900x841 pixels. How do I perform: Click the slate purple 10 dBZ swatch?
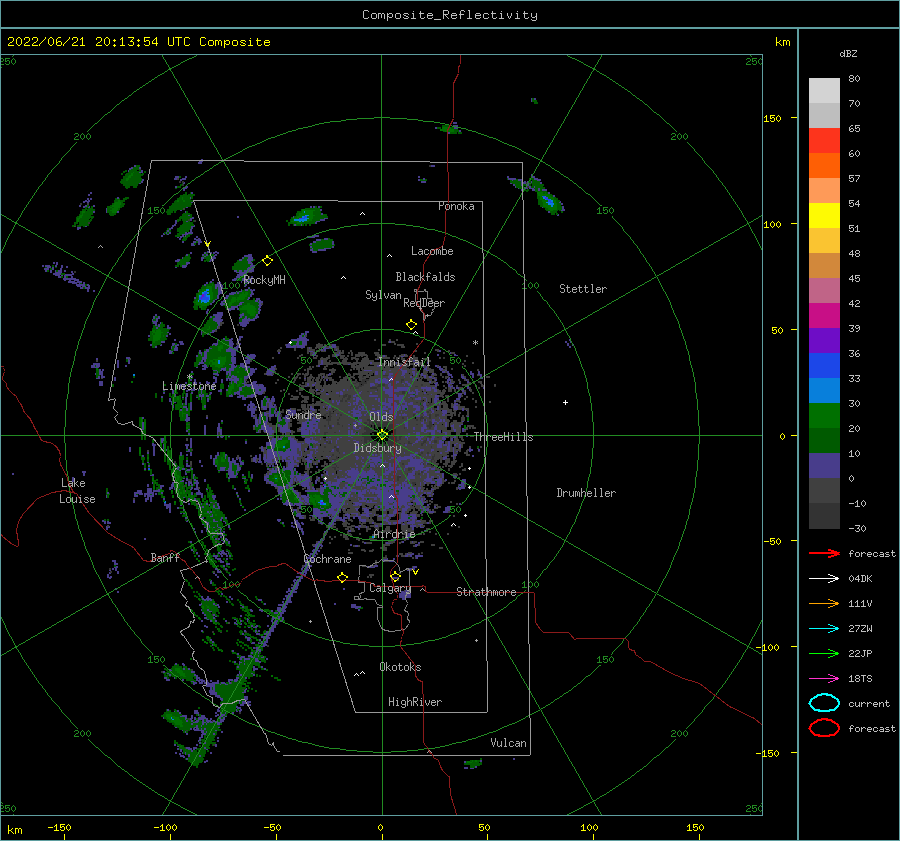click(x=824, y=466)
